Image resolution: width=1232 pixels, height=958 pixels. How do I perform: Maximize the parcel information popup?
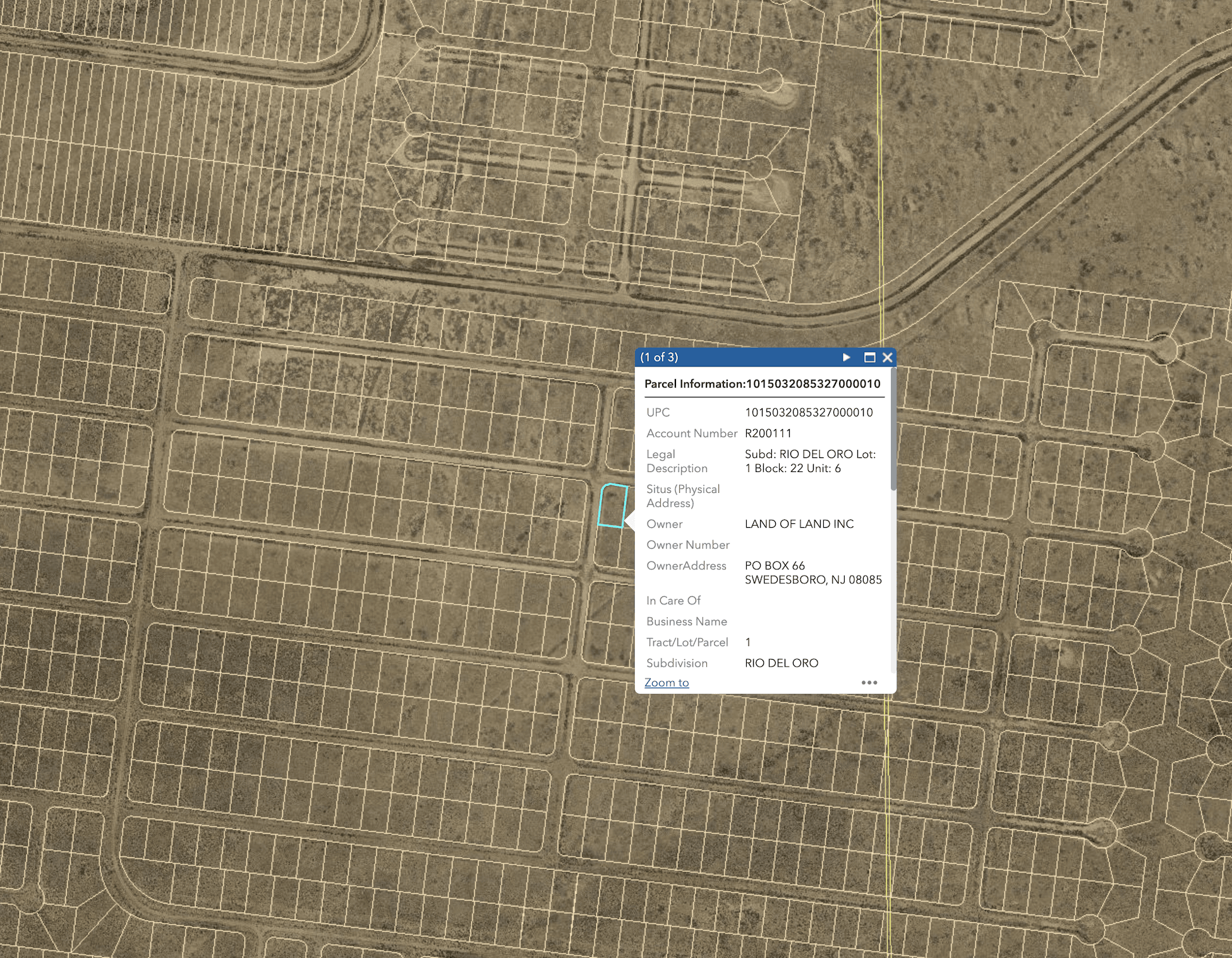869,358
